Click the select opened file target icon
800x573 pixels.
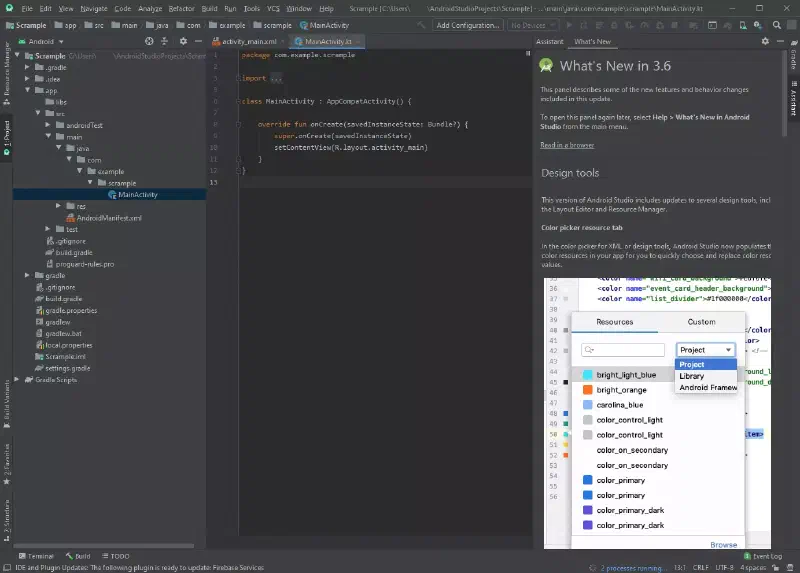pos(149,41)
